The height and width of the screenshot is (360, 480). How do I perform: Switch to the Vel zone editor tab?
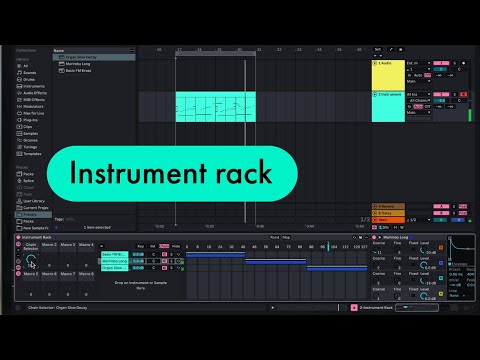coord(152,246)
